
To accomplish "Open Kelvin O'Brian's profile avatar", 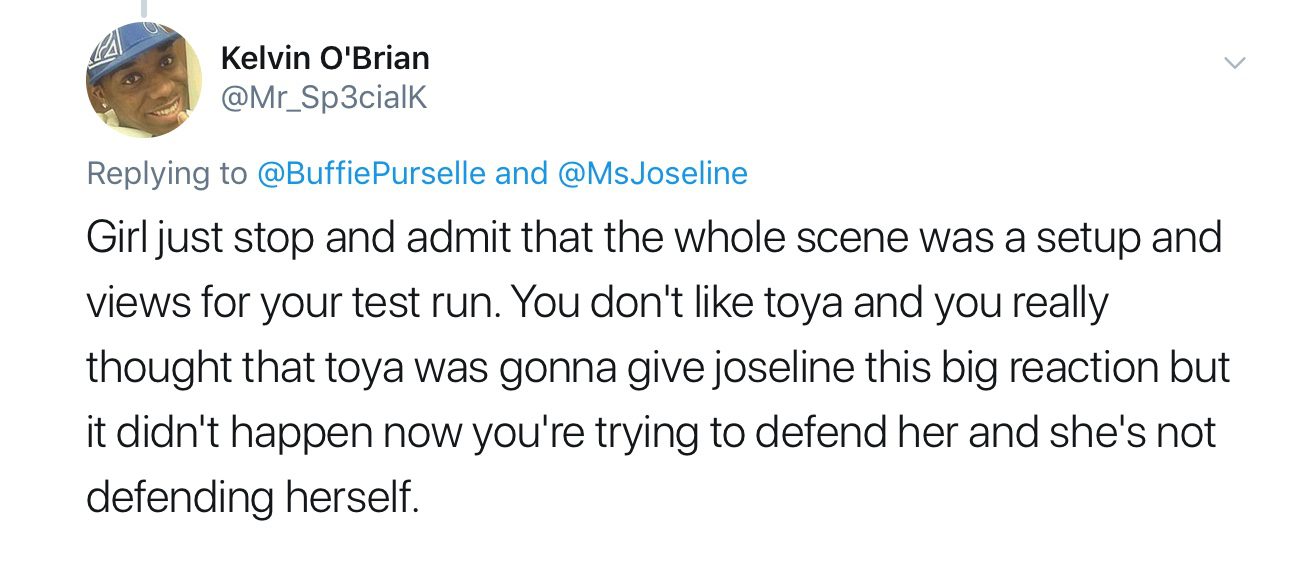I will [143, 79].
